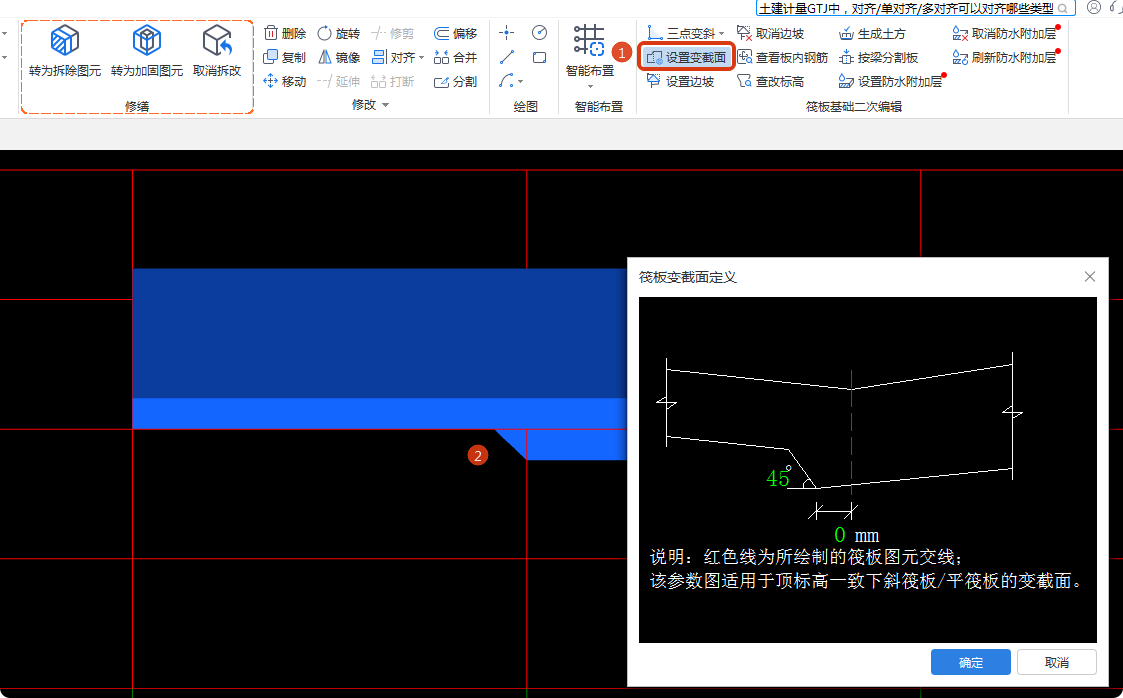Viewport: 1123px width, 698px height.
Task: Edit the 0 mm distance value
Action: point(839,535)
